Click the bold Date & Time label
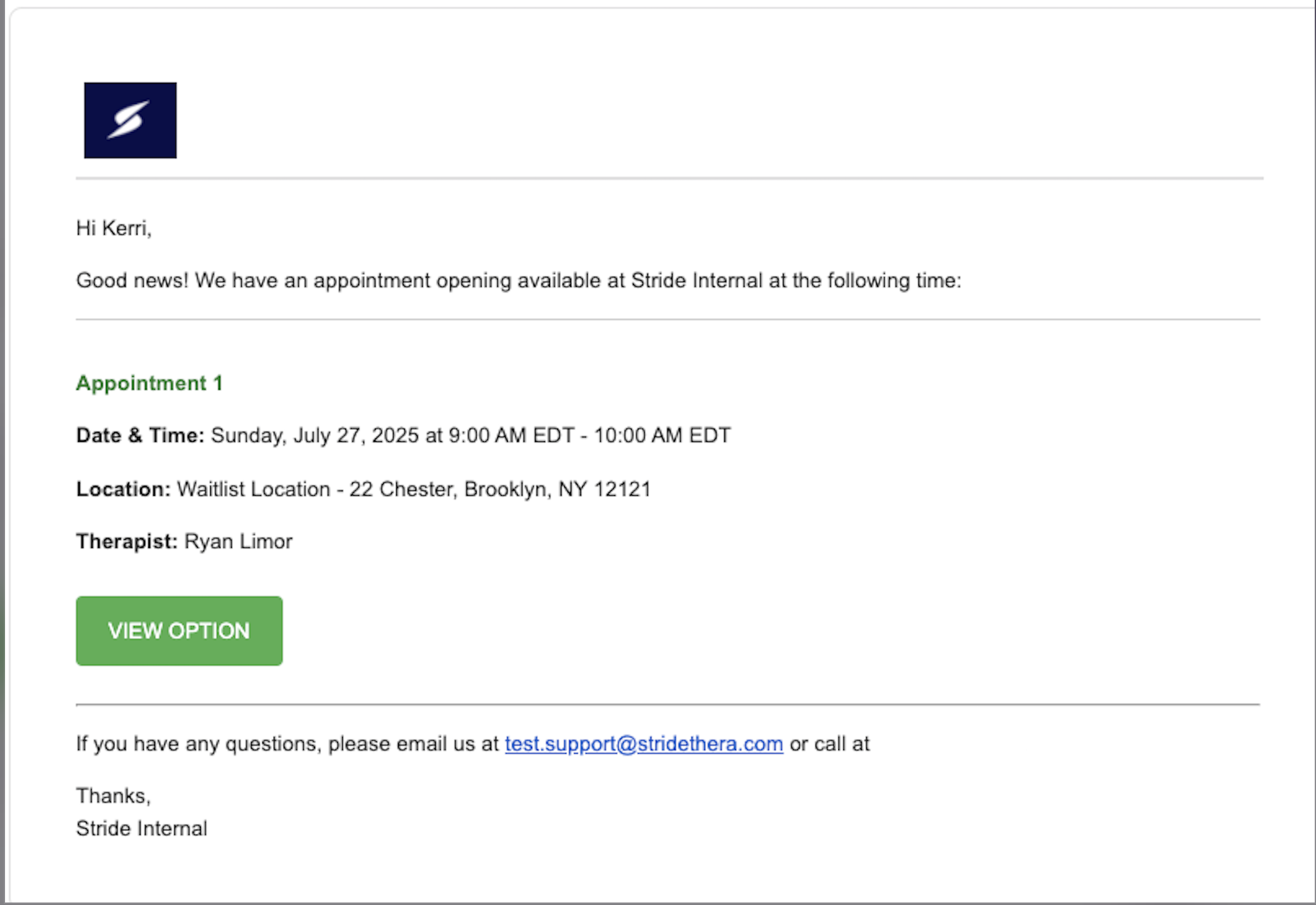This screenshot has height=905, width=1316. [x=140, y=435]
